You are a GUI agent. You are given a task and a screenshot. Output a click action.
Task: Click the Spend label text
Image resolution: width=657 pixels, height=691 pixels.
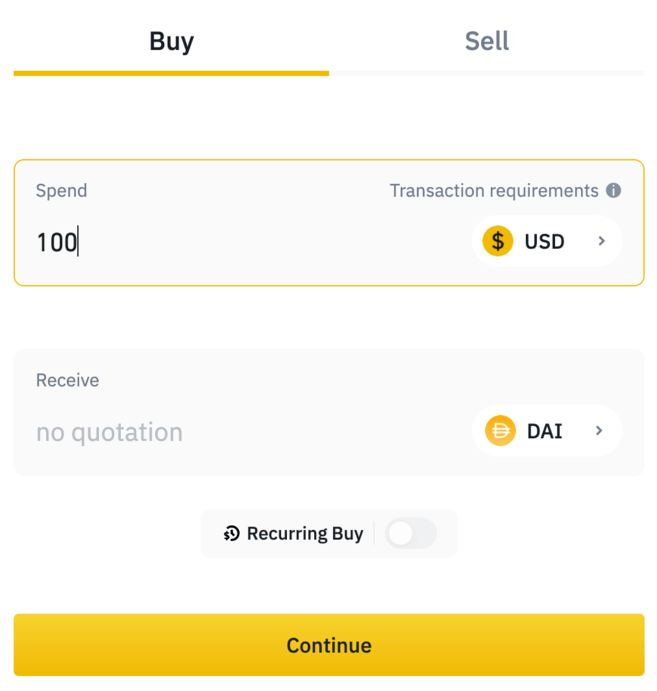(61, 191)
